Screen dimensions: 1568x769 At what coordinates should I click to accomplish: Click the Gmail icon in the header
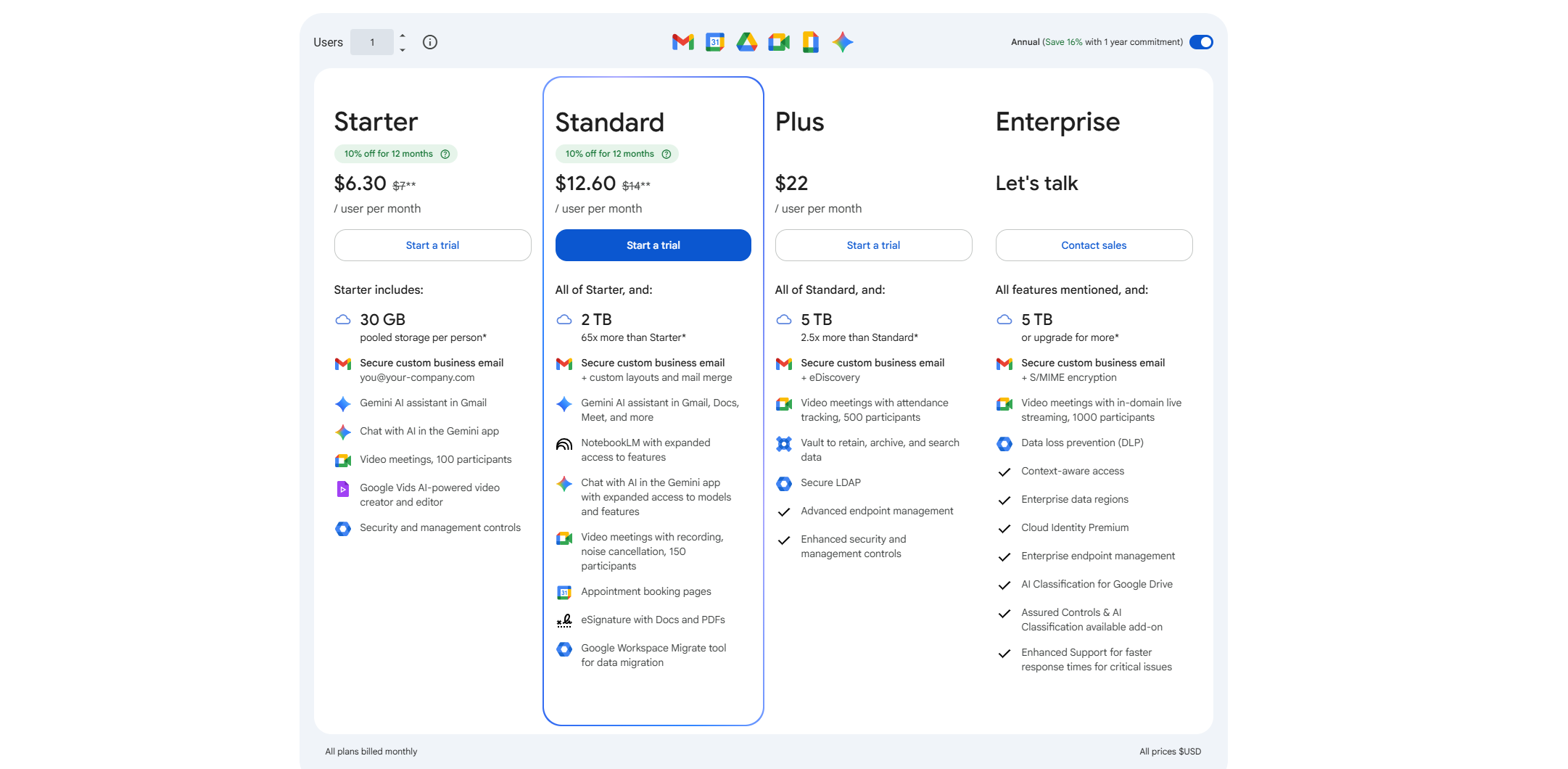pos(682,42)
